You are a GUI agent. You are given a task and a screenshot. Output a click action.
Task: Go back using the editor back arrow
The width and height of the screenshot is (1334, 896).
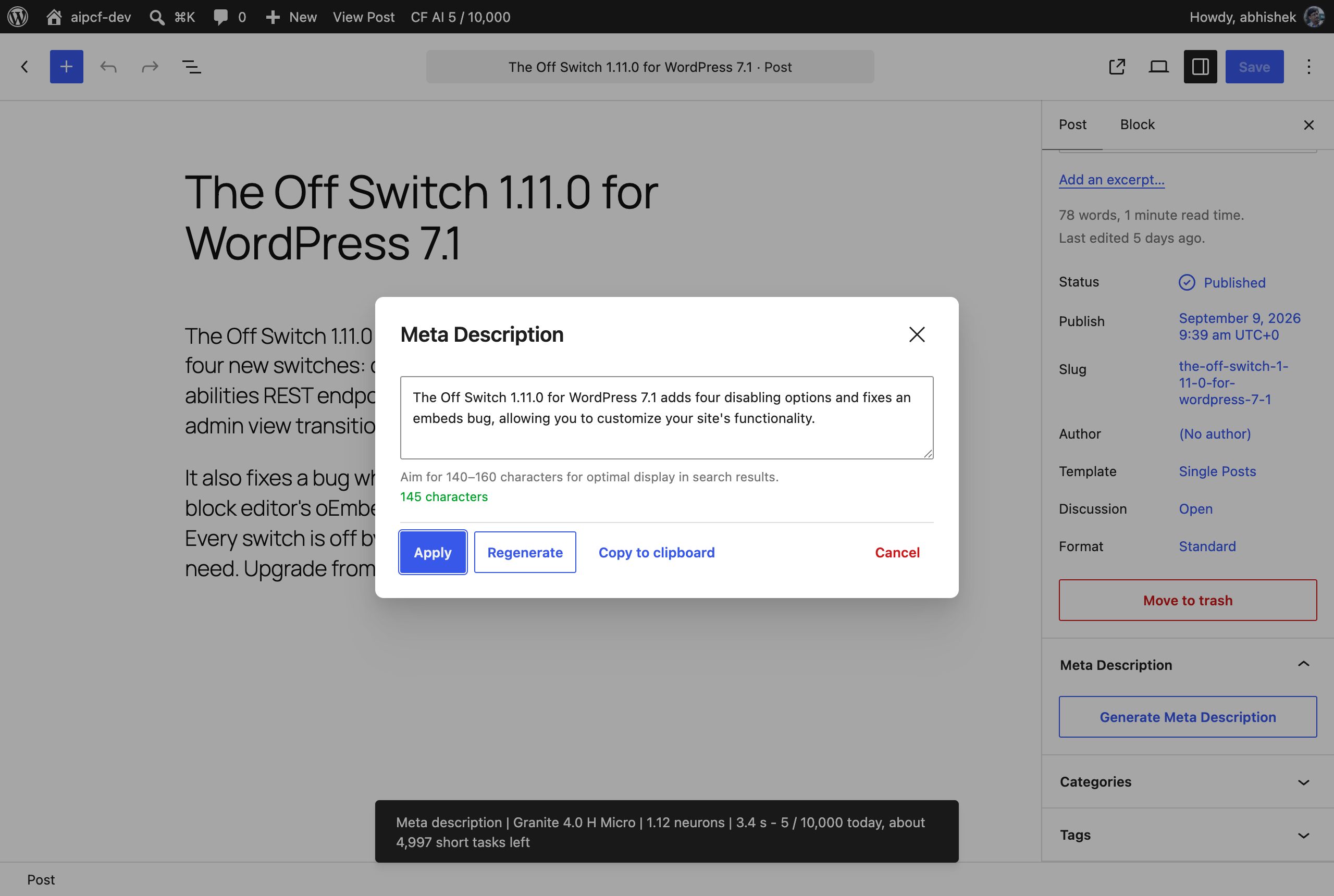(24, 67)
